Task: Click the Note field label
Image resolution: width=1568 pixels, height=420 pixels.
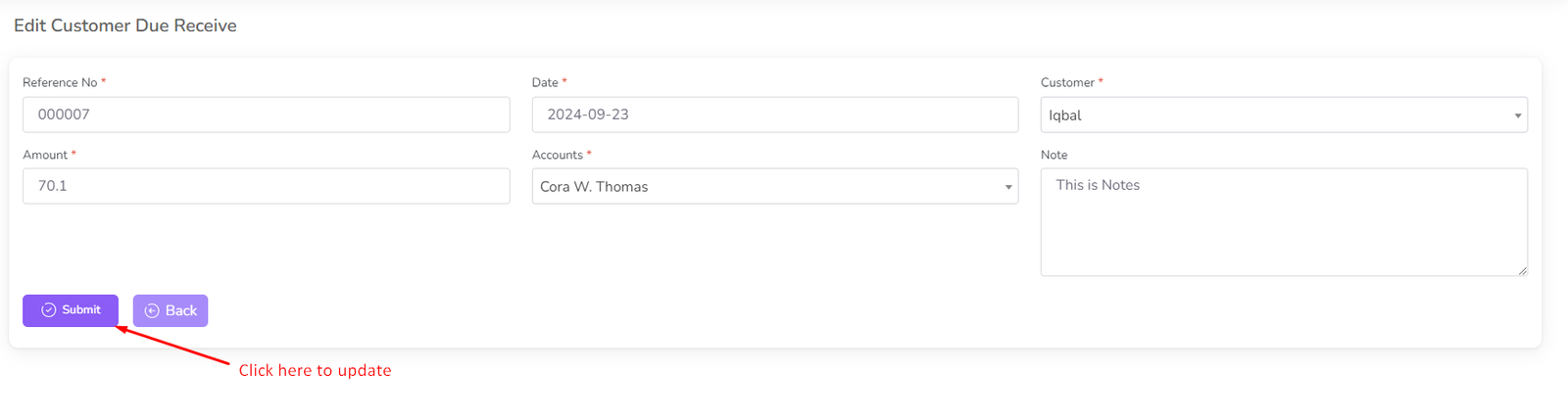Action: [1053, 155]
